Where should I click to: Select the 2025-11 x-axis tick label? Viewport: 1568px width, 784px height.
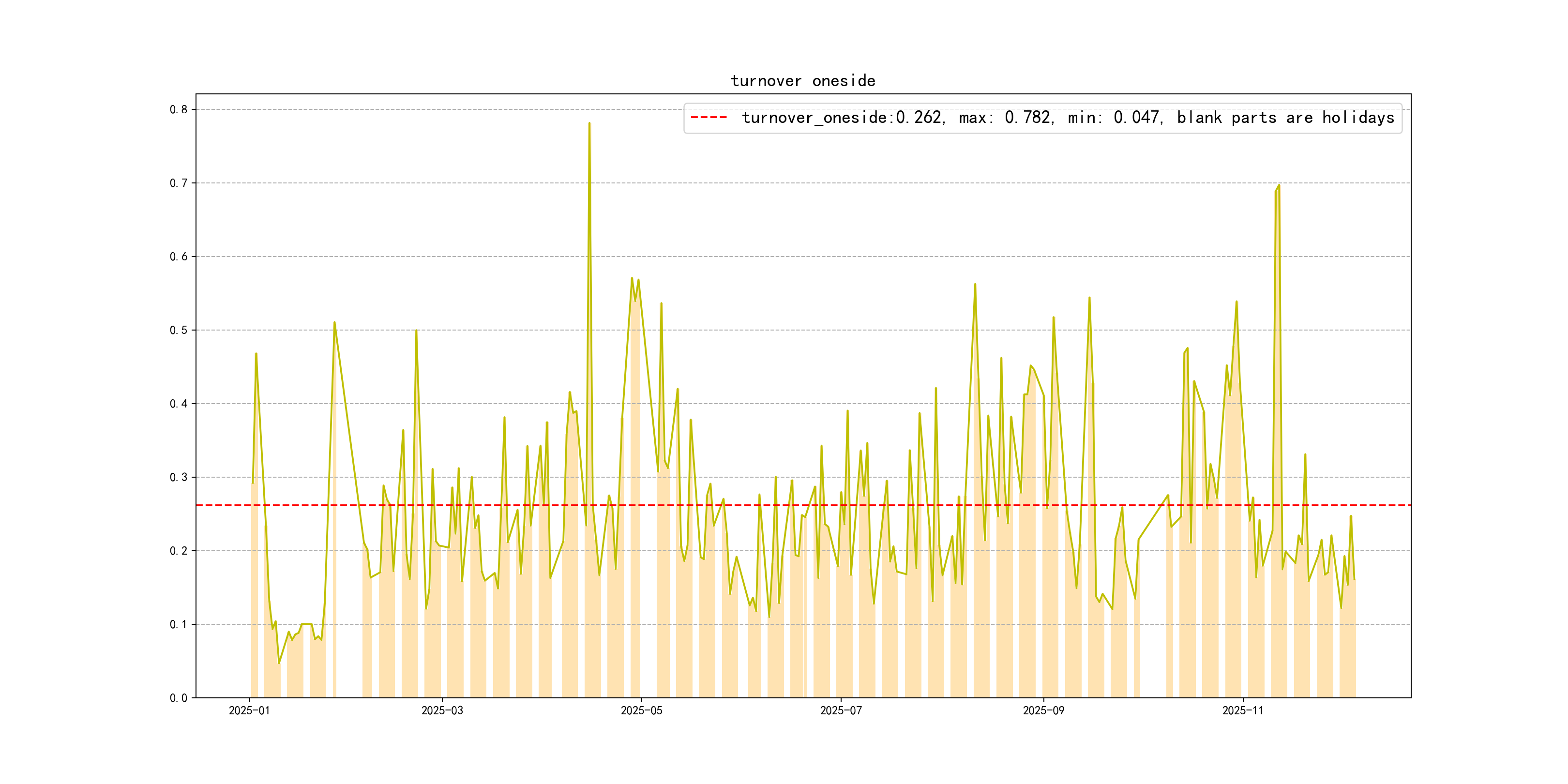1242,710
